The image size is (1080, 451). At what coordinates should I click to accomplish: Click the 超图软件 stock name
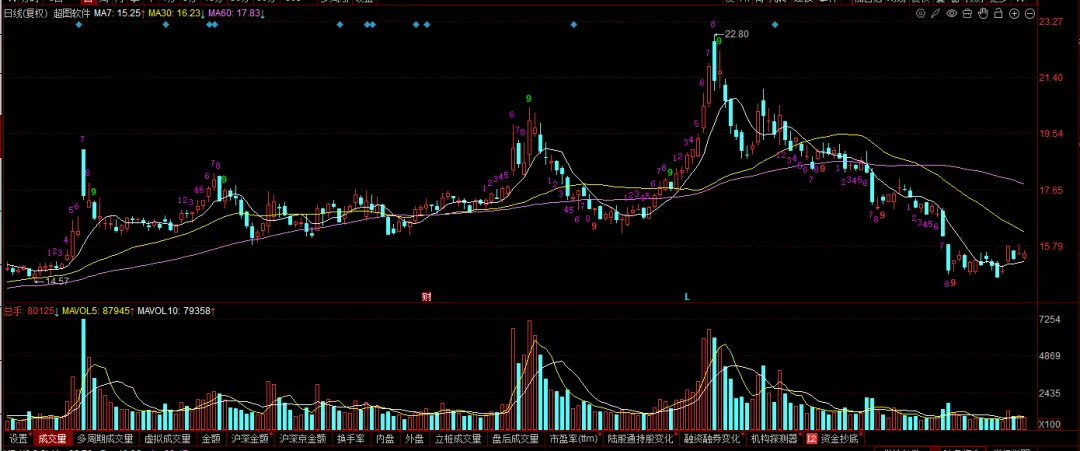pos(72,13)
